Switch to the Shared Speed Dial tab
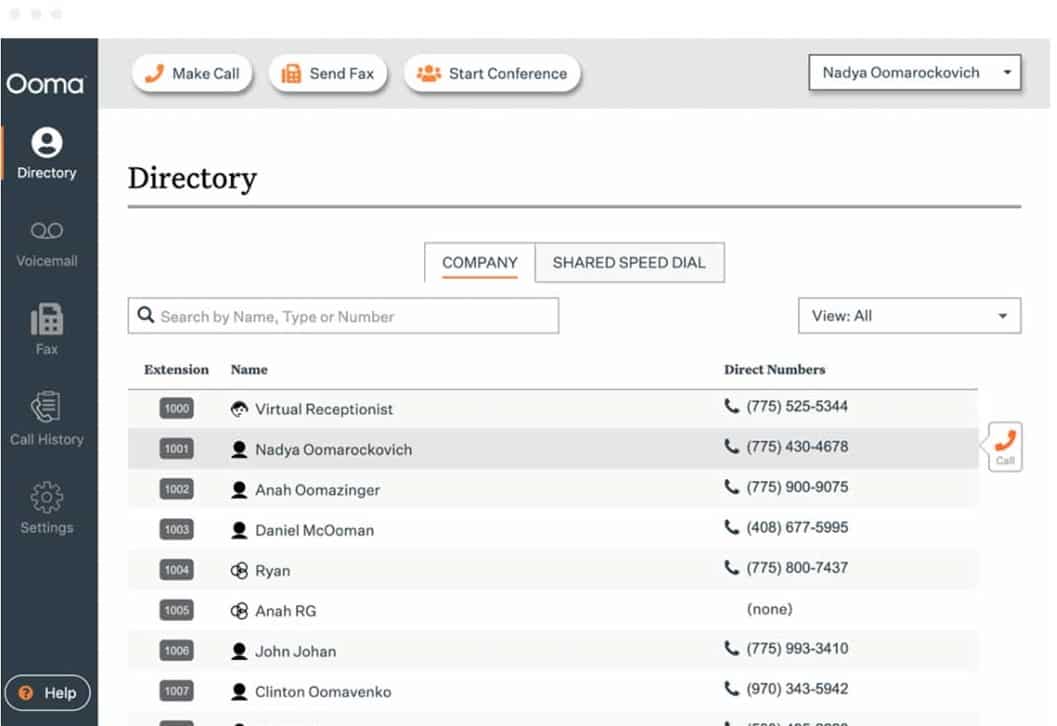This screenshot has width=1057, height=726. point(629,263)
